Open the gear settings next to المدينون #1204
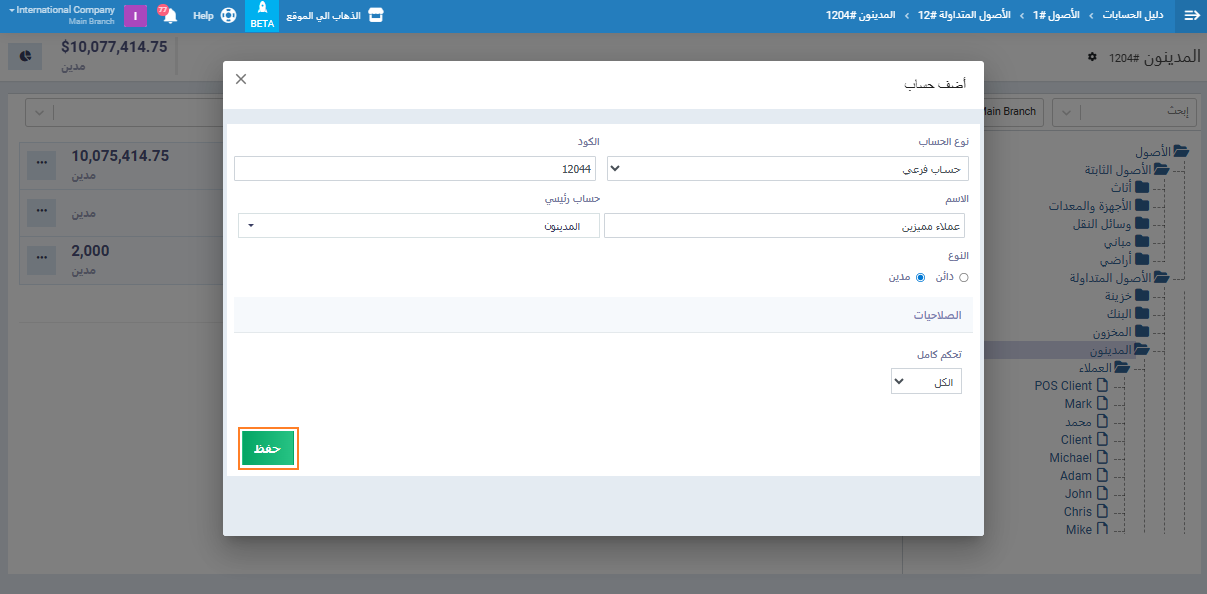1207x594 pixels. tap(1092, 57)
